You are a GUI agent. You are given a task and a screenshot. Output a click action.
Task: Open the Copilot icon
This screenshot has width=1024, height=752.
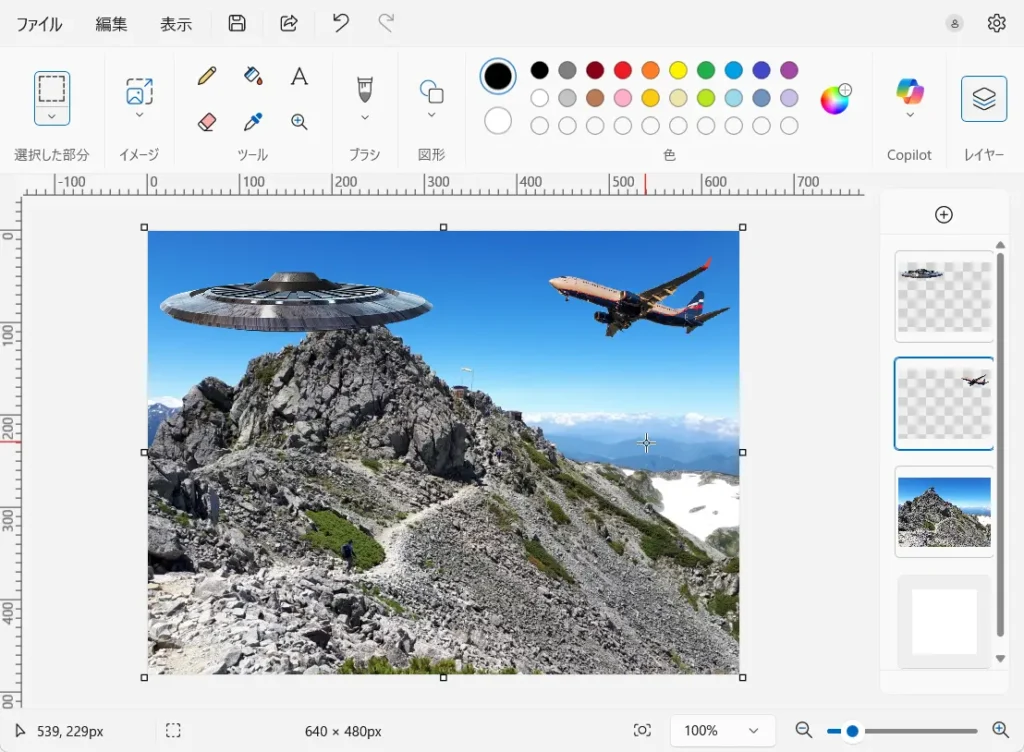tap(910, 91)
